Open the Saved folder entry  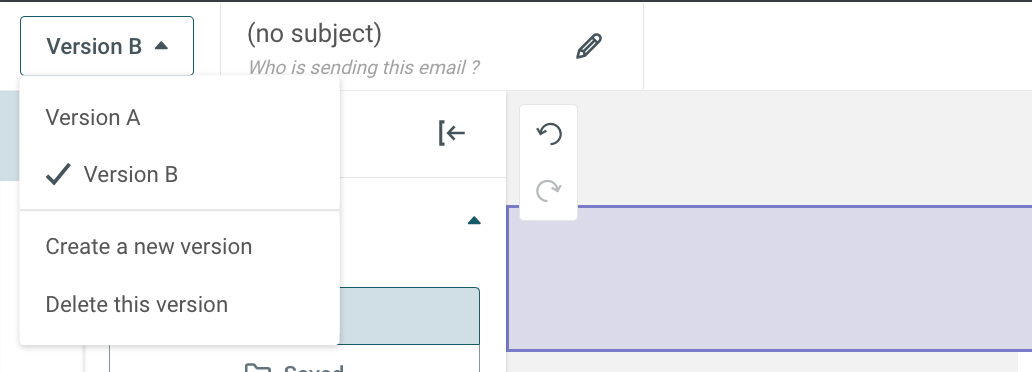[294, 365]
